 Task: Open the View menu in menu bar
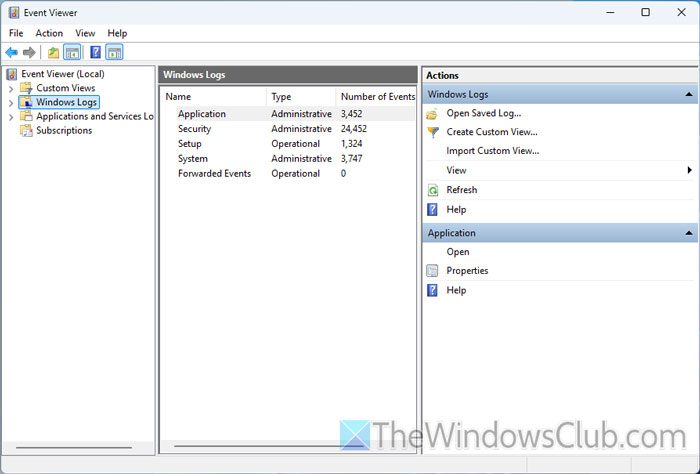click(x=85, y=33)
